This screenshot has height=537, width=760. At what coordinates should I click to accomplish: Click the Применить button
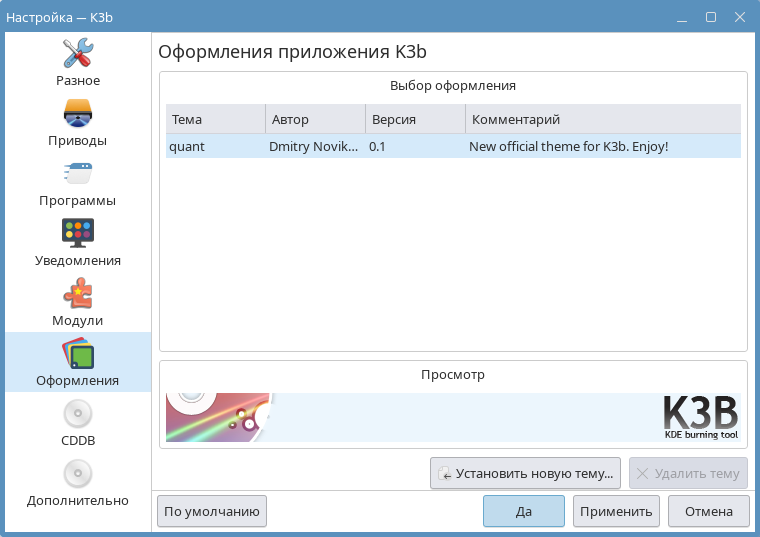tap(616, 511)
